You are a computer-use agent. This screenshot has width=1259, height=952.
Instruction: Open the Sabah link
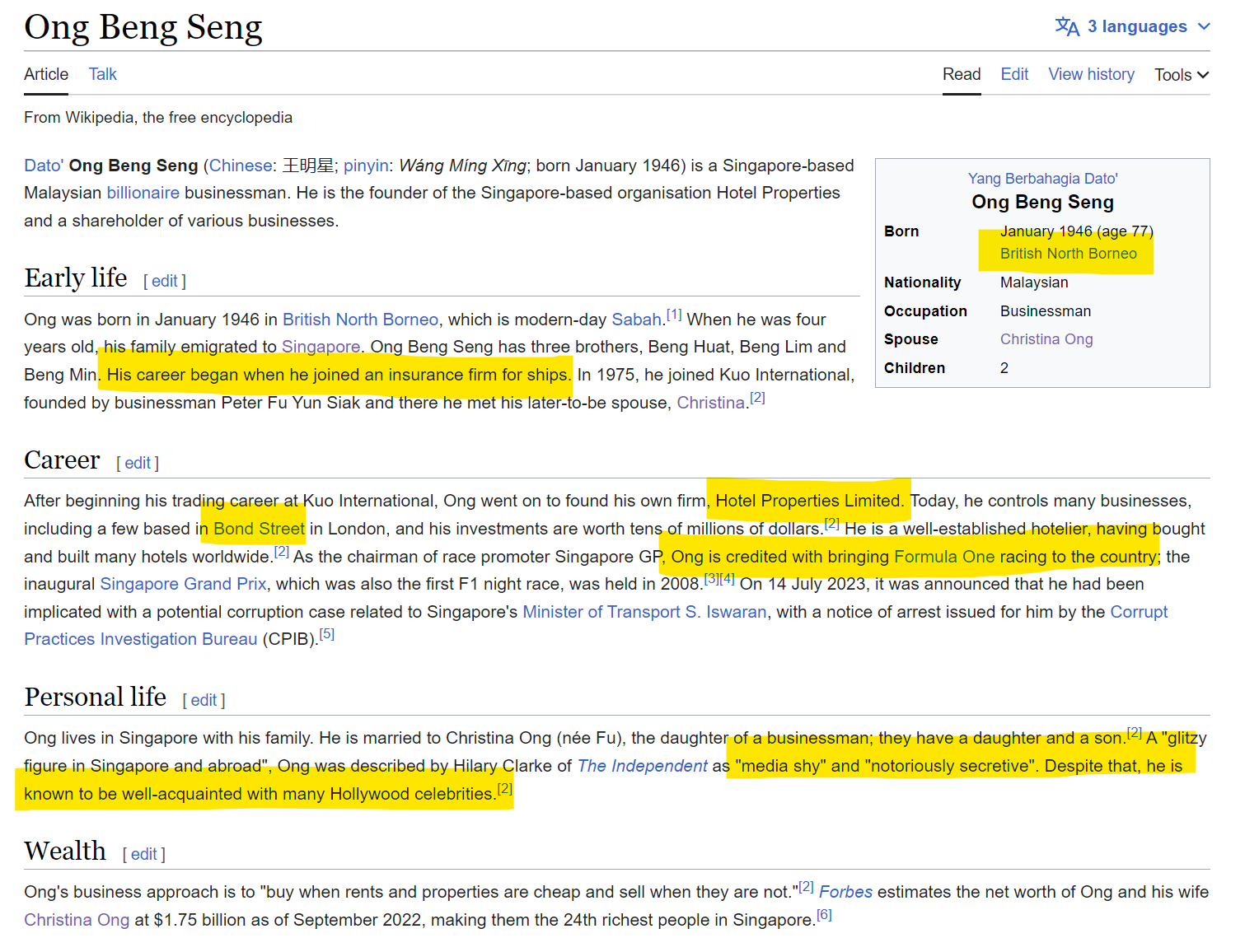click(637, 320)
